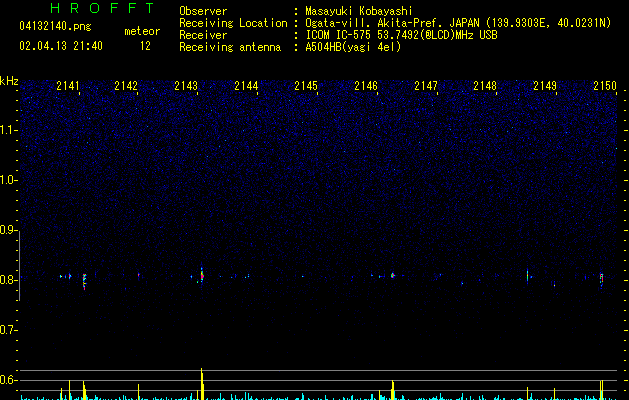Click the kHz axis unit label
Screen dimensions: 629x400
point(9,81)
